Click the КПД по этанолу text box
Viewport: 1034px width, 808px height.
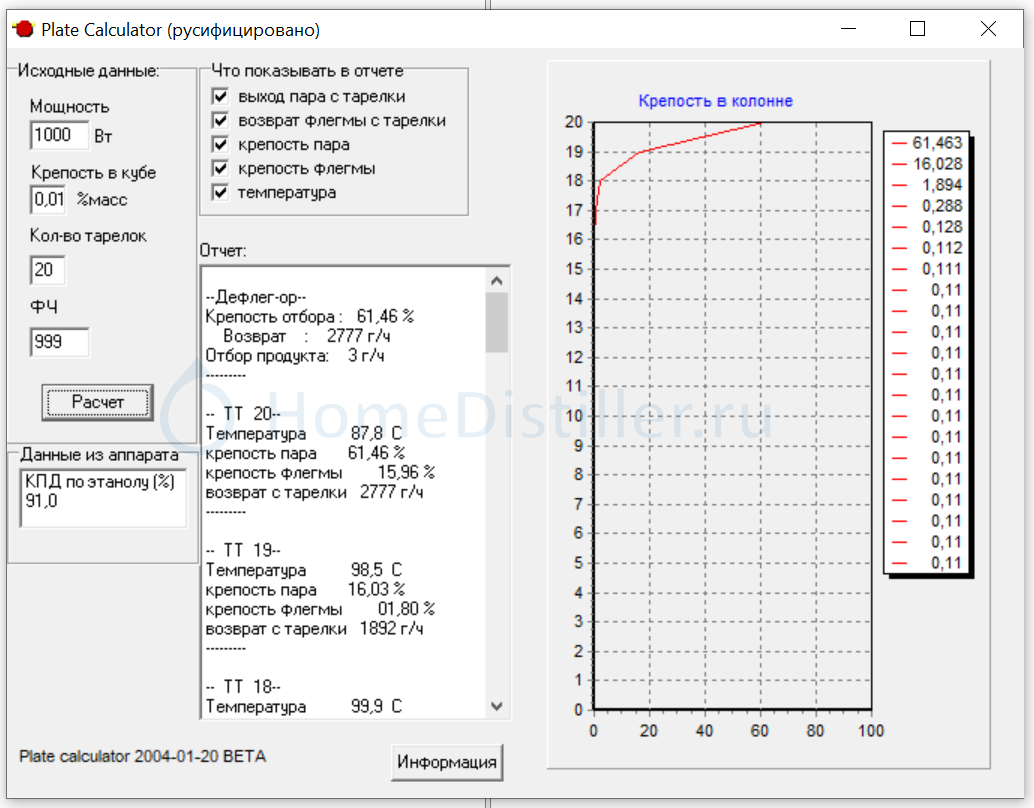[103, 497]
